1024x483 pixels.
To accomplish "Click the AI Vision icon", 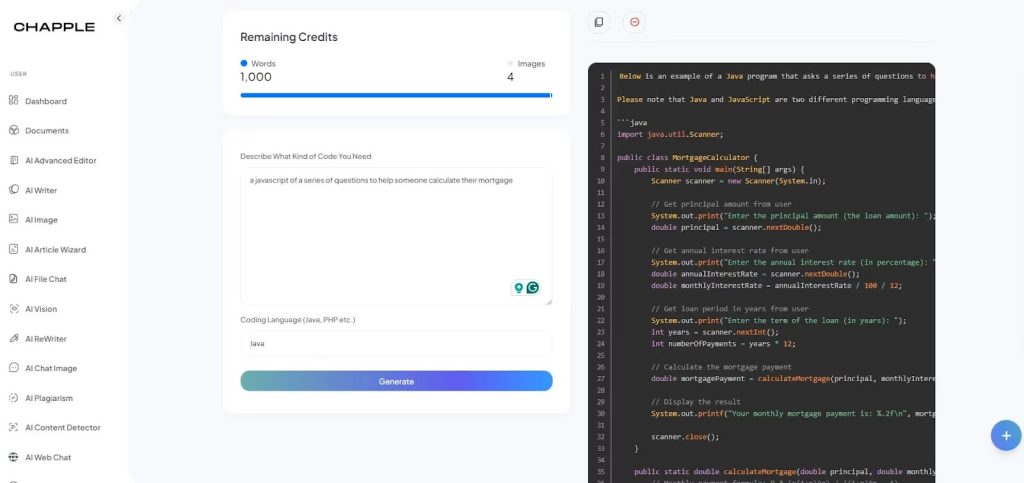I will pos(14,309).
